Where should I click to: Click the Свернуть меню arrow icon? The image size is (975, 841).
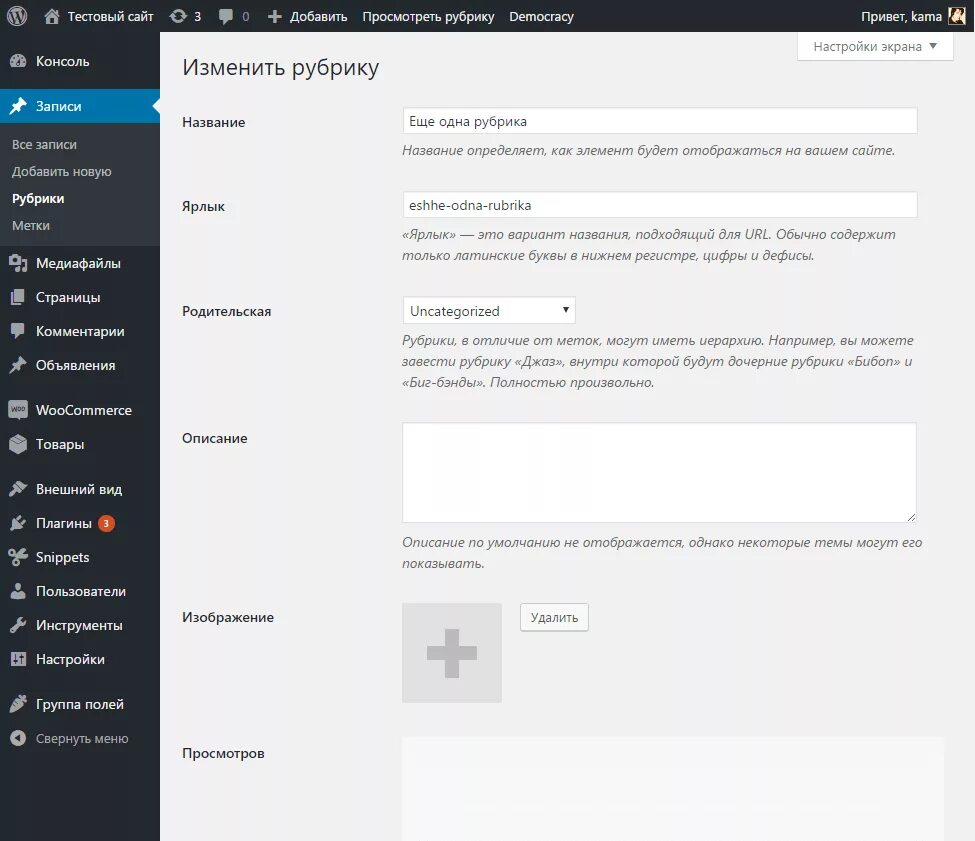tap(18, 738)
